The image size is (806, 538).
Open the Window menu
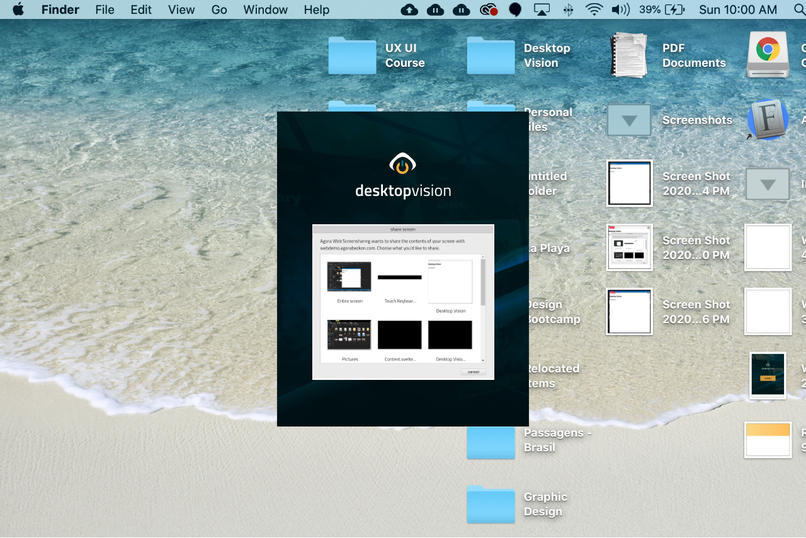pyautogui.click(x=265, y=10)
